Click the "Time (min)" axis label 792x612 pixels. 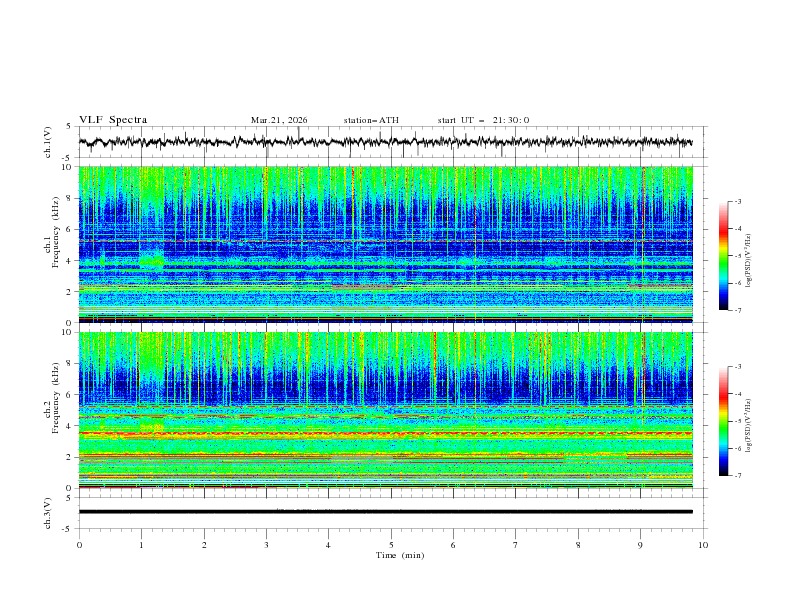[x=400, y=555]
